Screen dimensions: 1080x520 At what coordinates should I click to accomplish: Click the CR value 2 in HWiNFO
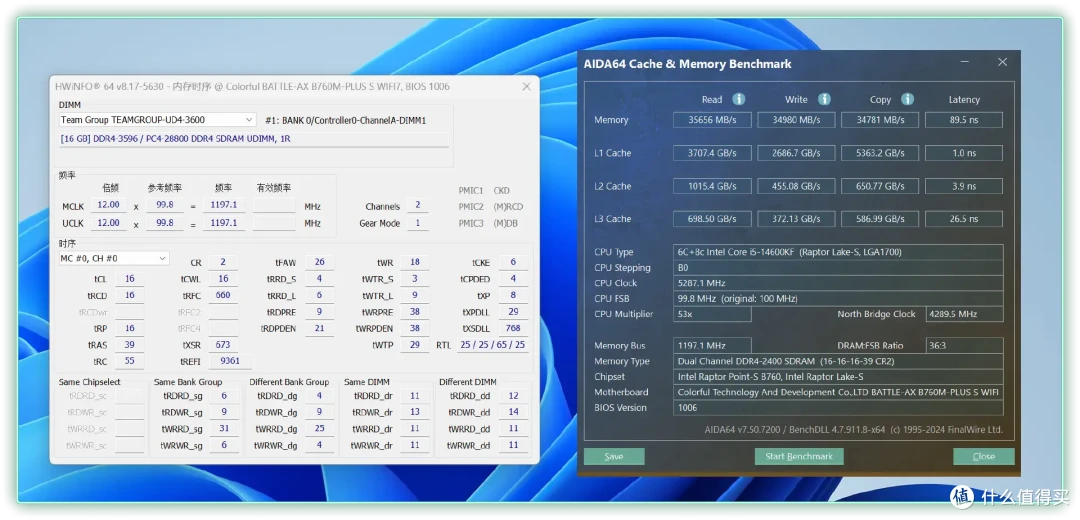click(x=223, y=262)
